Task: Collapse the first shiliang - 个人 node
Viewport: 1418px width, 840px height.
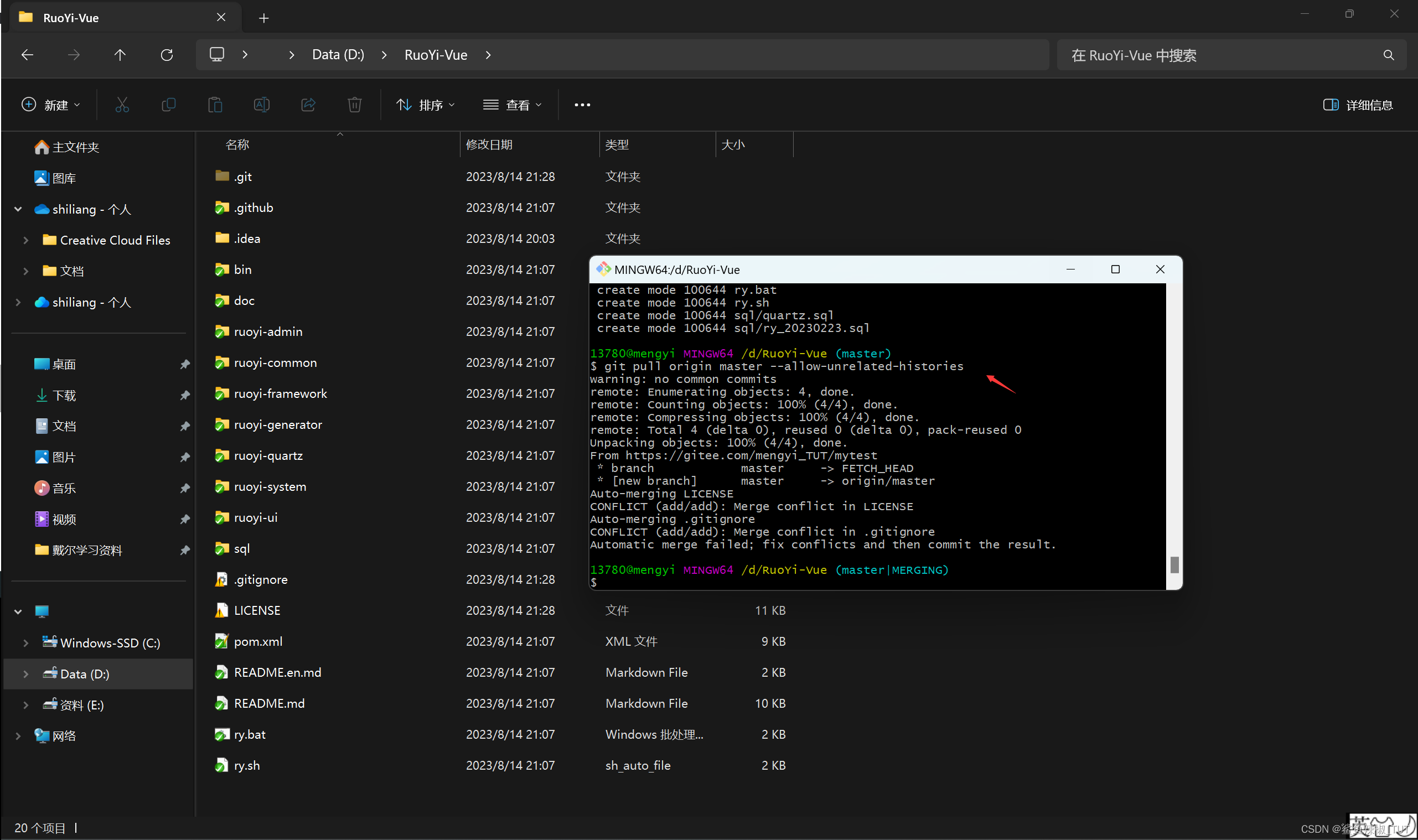Action: [18, 209]
